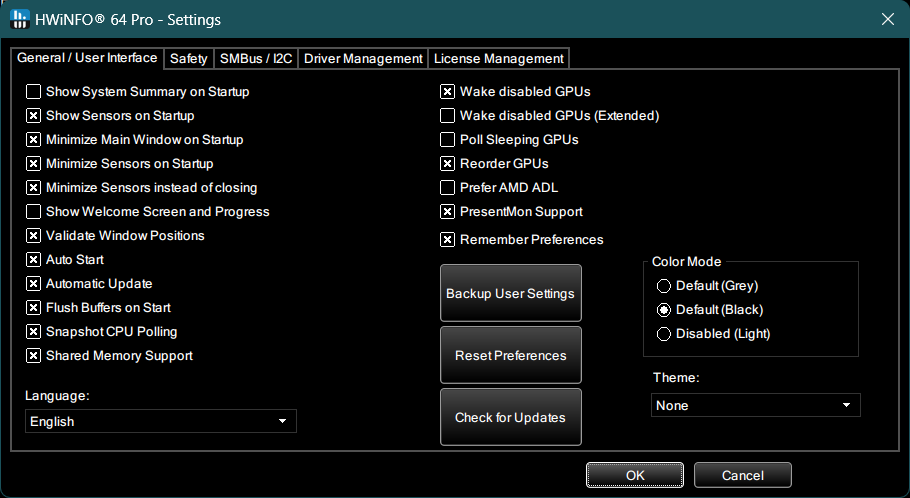
Task: Expand the Theme dropdown set to None
Action: pyautogui.click(x=756, y=405)
